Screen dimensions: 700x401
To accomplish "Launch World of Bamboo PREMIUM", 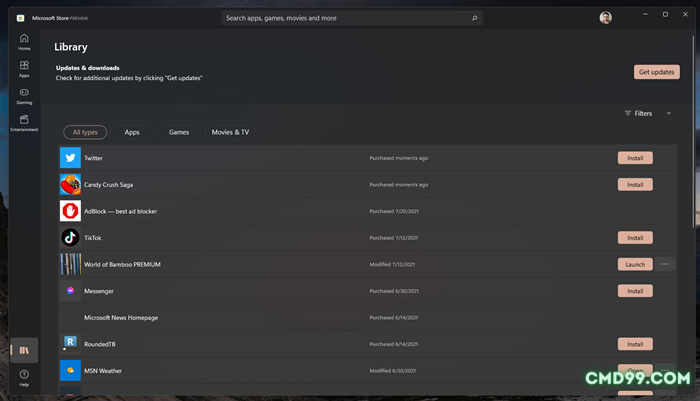I will click(x=635, y=264).
